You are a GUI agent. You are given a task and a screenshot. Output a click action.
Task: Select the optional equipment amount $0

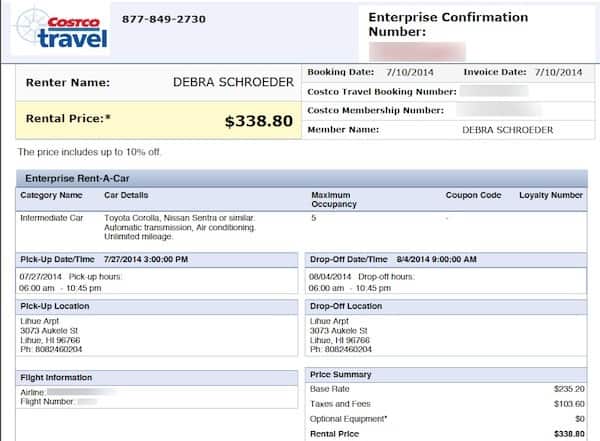click(580, 419)
